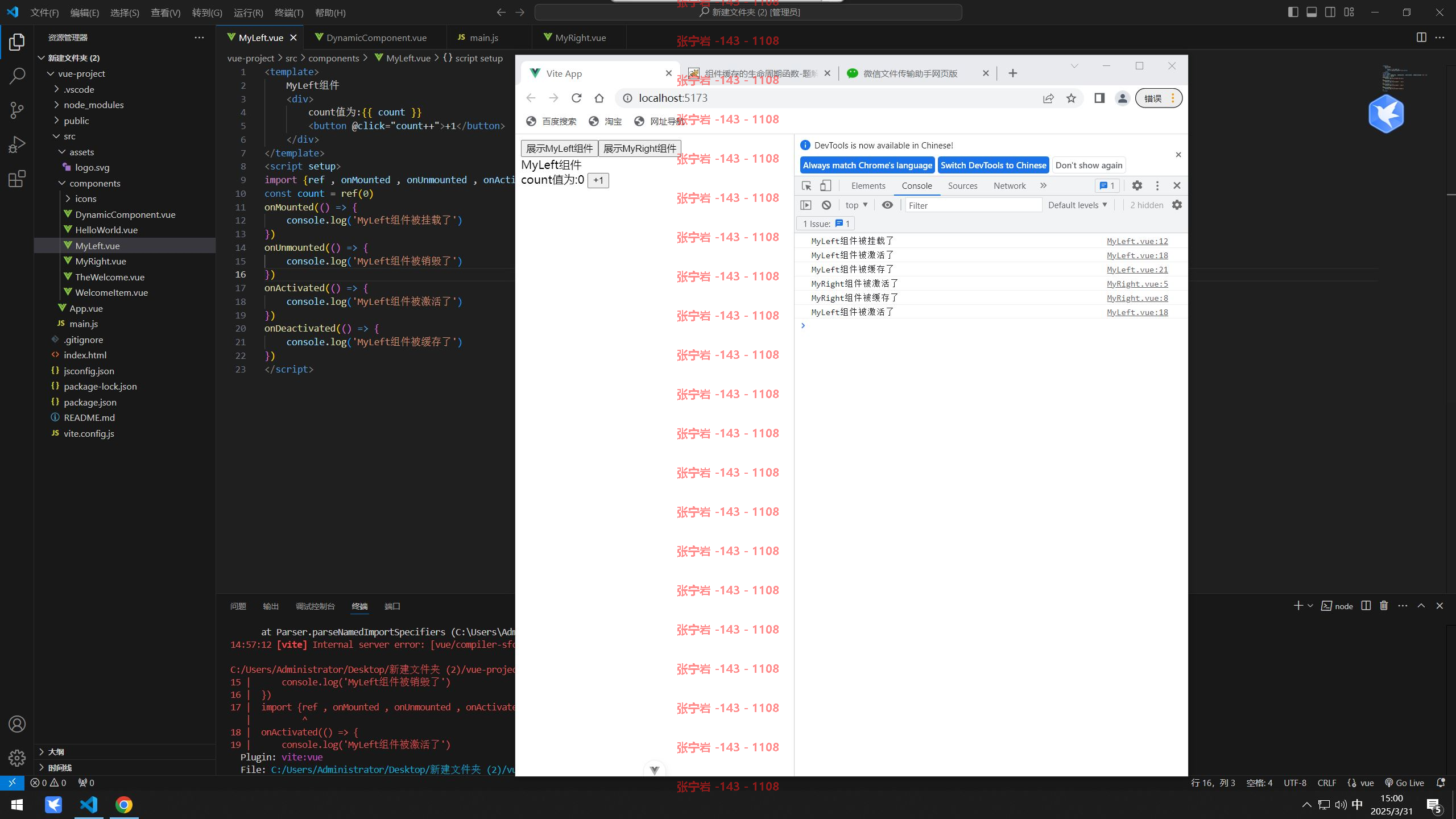Show the DevTools console sidebar
1456x819 pixels.
pos(806,205)
